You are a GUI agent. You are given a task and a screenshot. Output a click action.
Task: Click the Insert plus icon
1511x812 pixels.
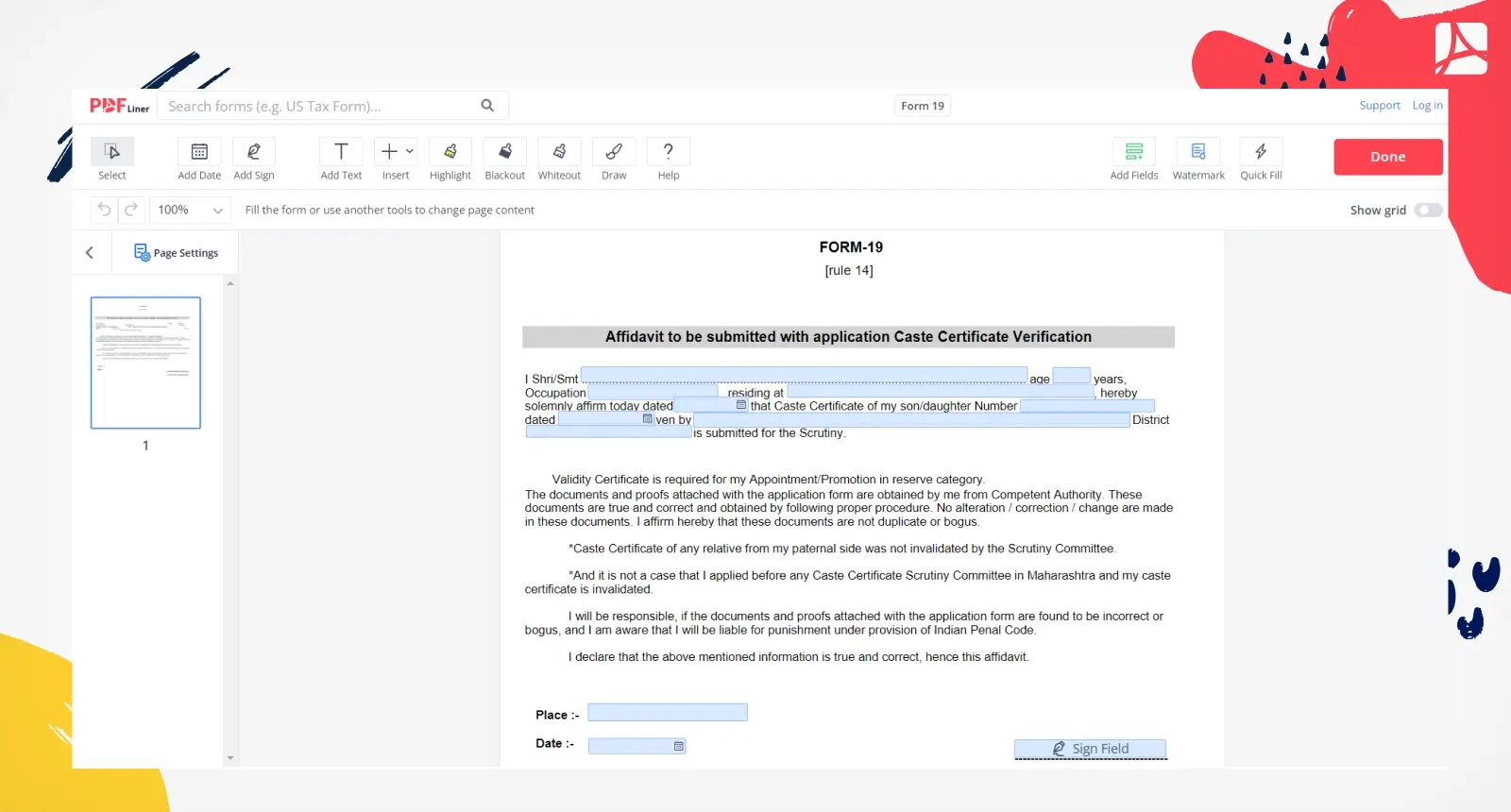[389, 151]
